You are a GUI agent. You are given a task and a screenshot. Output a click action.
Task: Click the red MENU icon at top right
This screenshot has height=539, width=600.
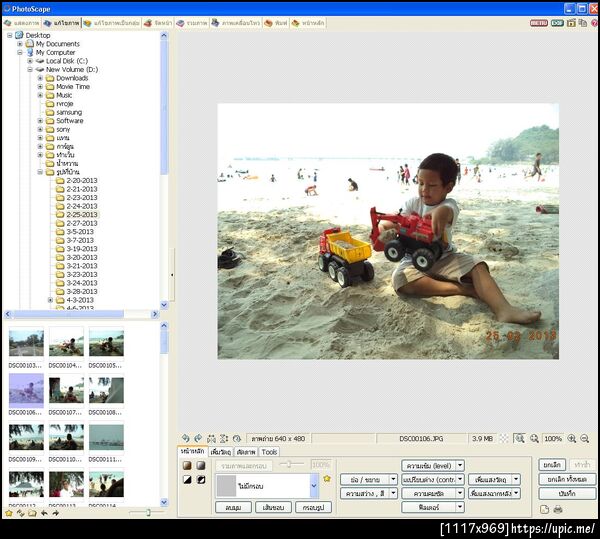click(x=539, y=23)
